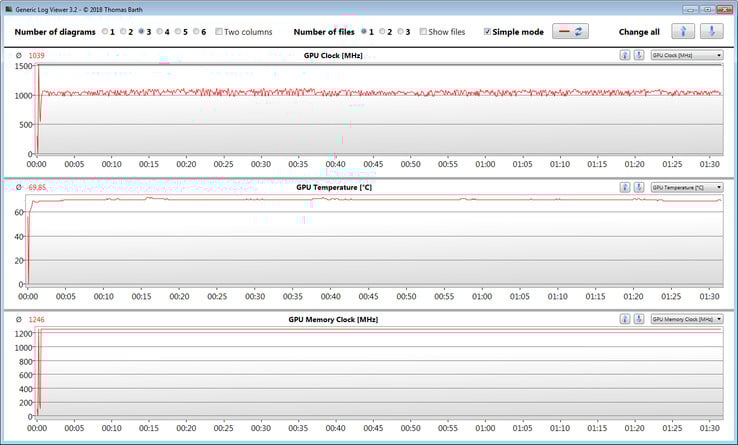Click the GPU Clock [MHz] chart title
The image size is (738, 445).
(x=333, y=56)
